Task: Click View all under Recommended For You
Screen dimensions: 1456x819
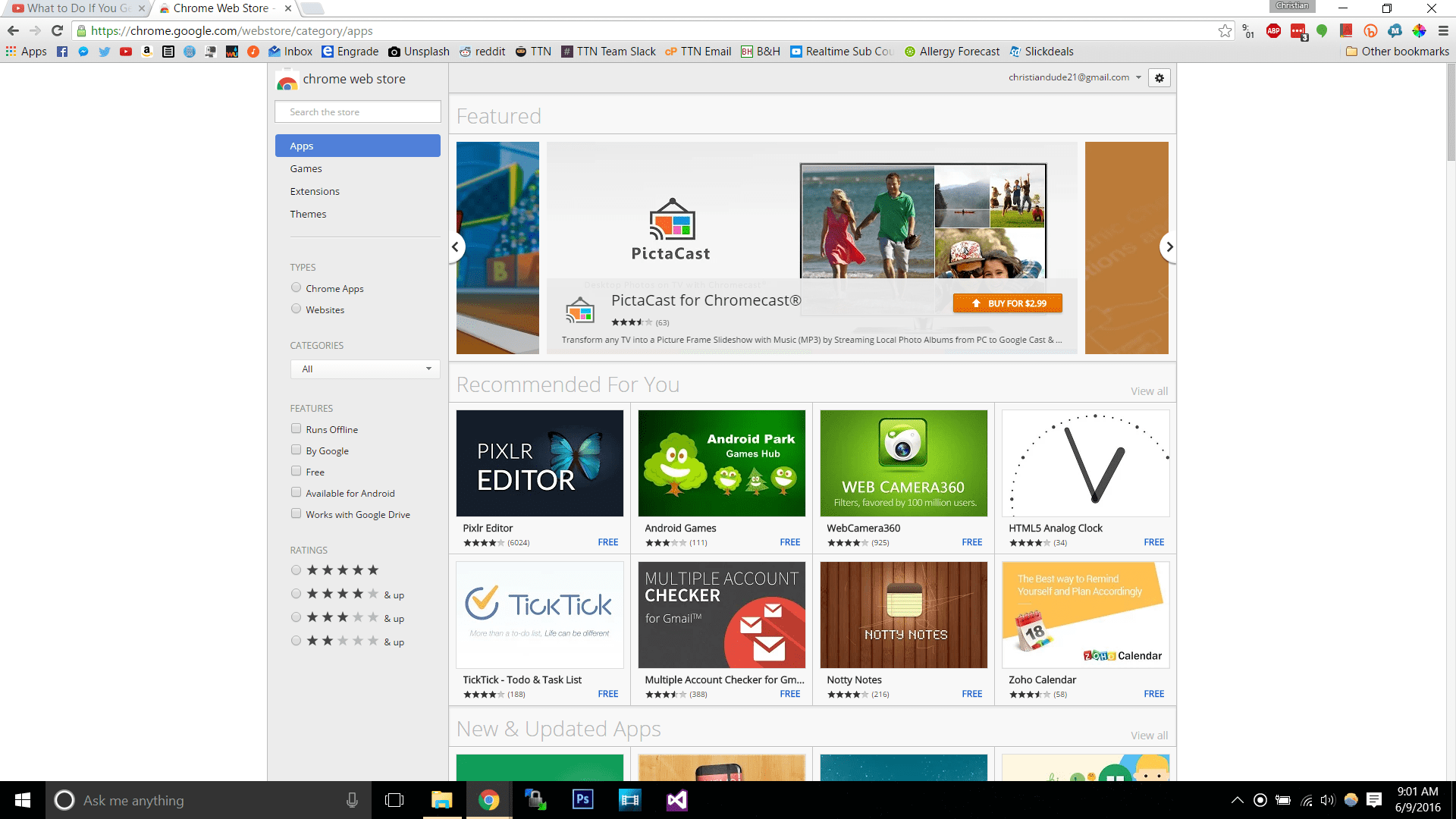Action: [x=1149, y=391]
